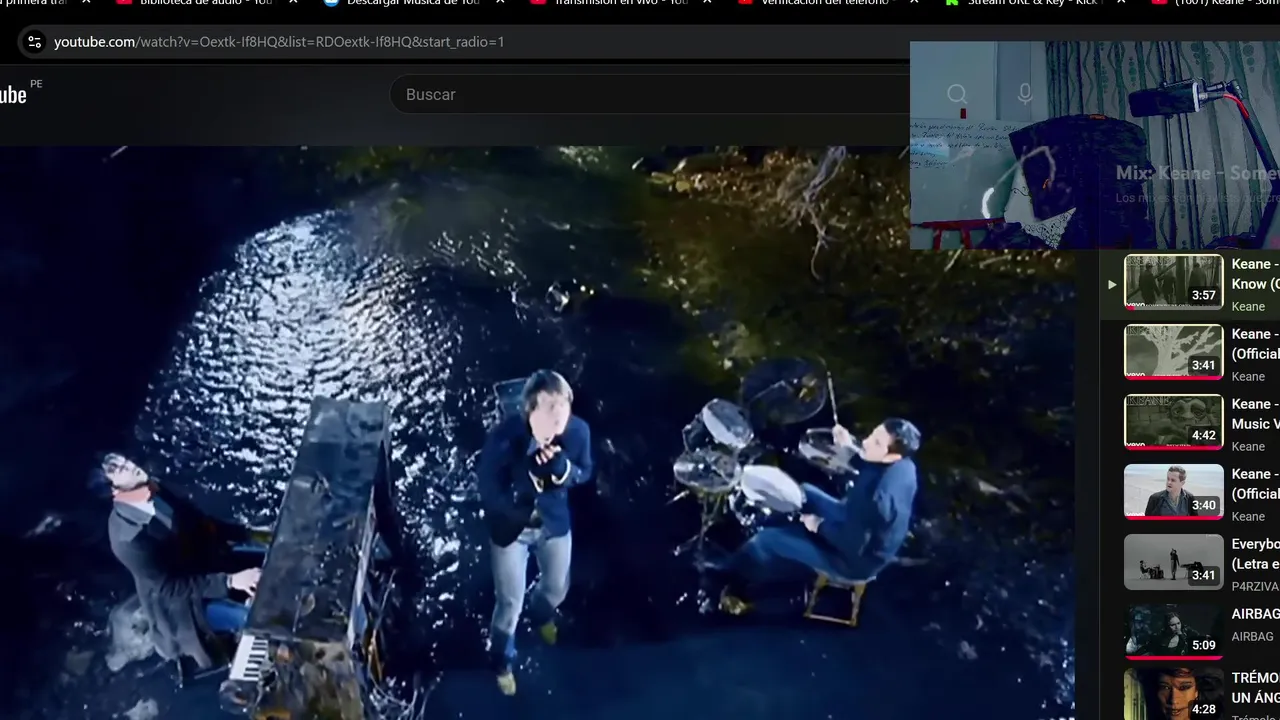Viewport: 1280px width, 720px height.
Task: Close the Biblioteca de audio tab
Action: [293, 3]
